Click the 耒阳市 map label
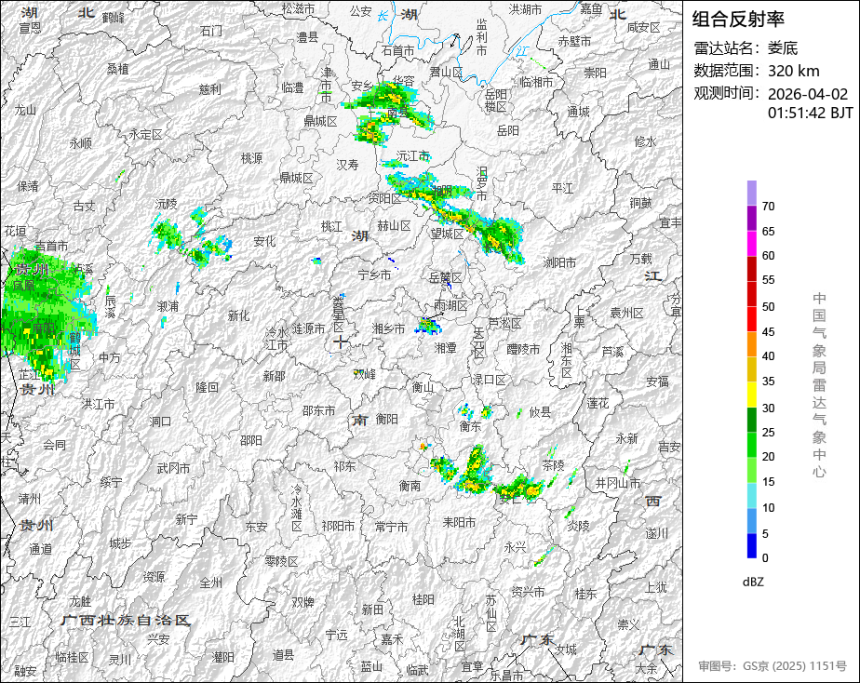 click(459, 523)
